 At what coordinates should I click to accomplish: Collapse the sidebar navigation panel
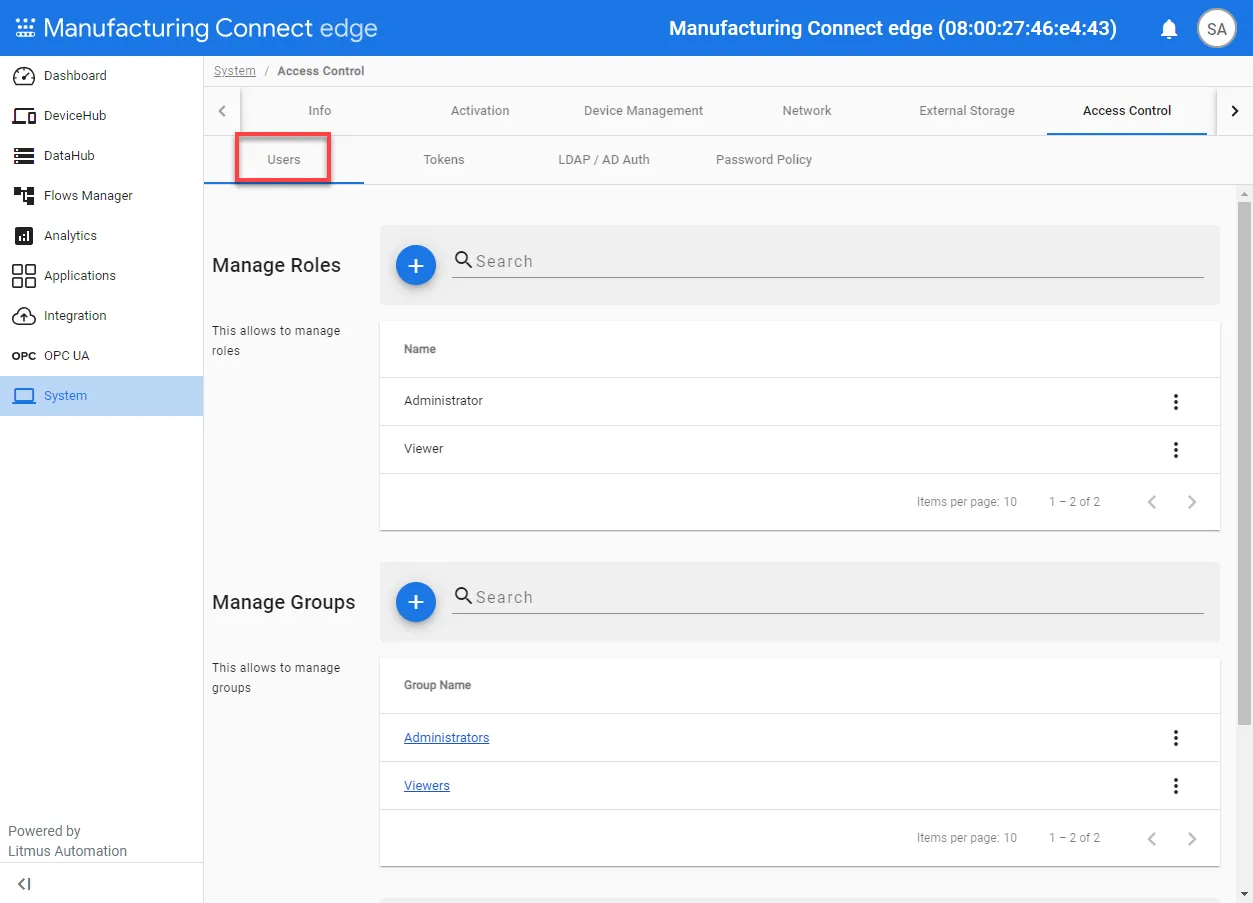(25, 884)
